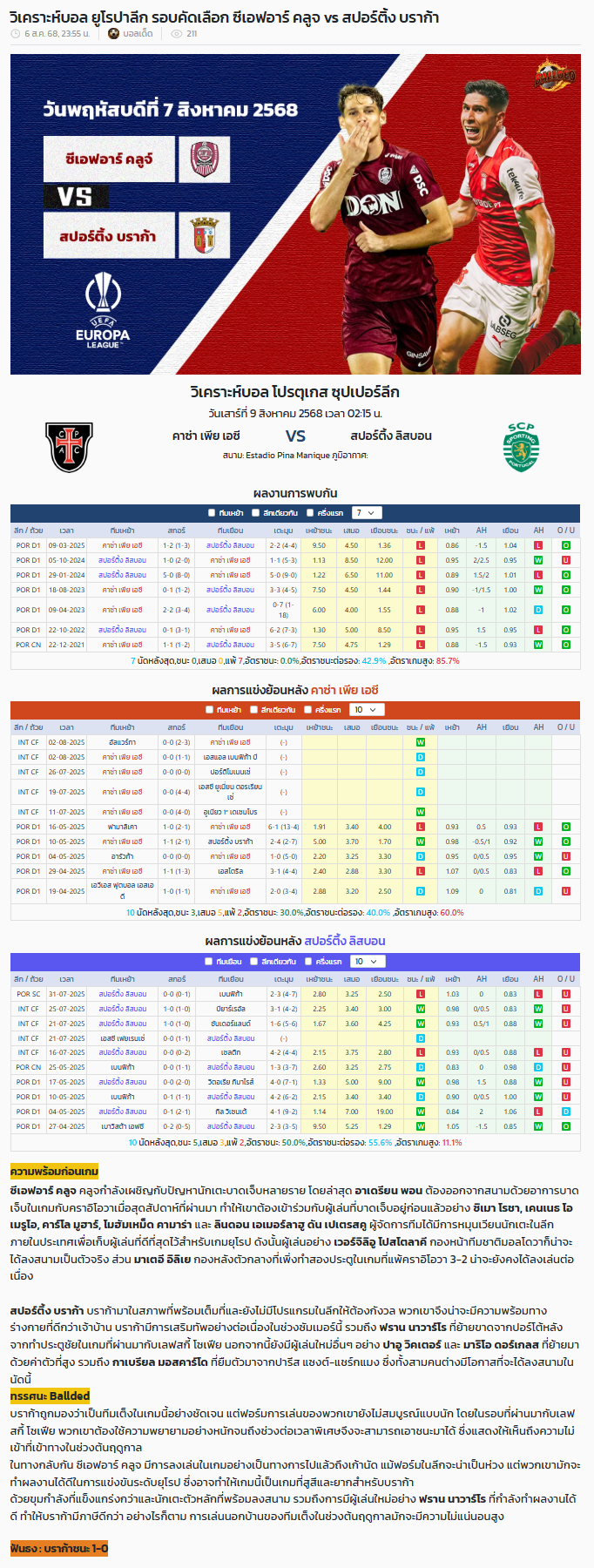The height and width of the screenshot is (1568, 594).
Task: Click the คาซ่า เพีย เอซี heading link above results table
Action: tap(345, 689)
